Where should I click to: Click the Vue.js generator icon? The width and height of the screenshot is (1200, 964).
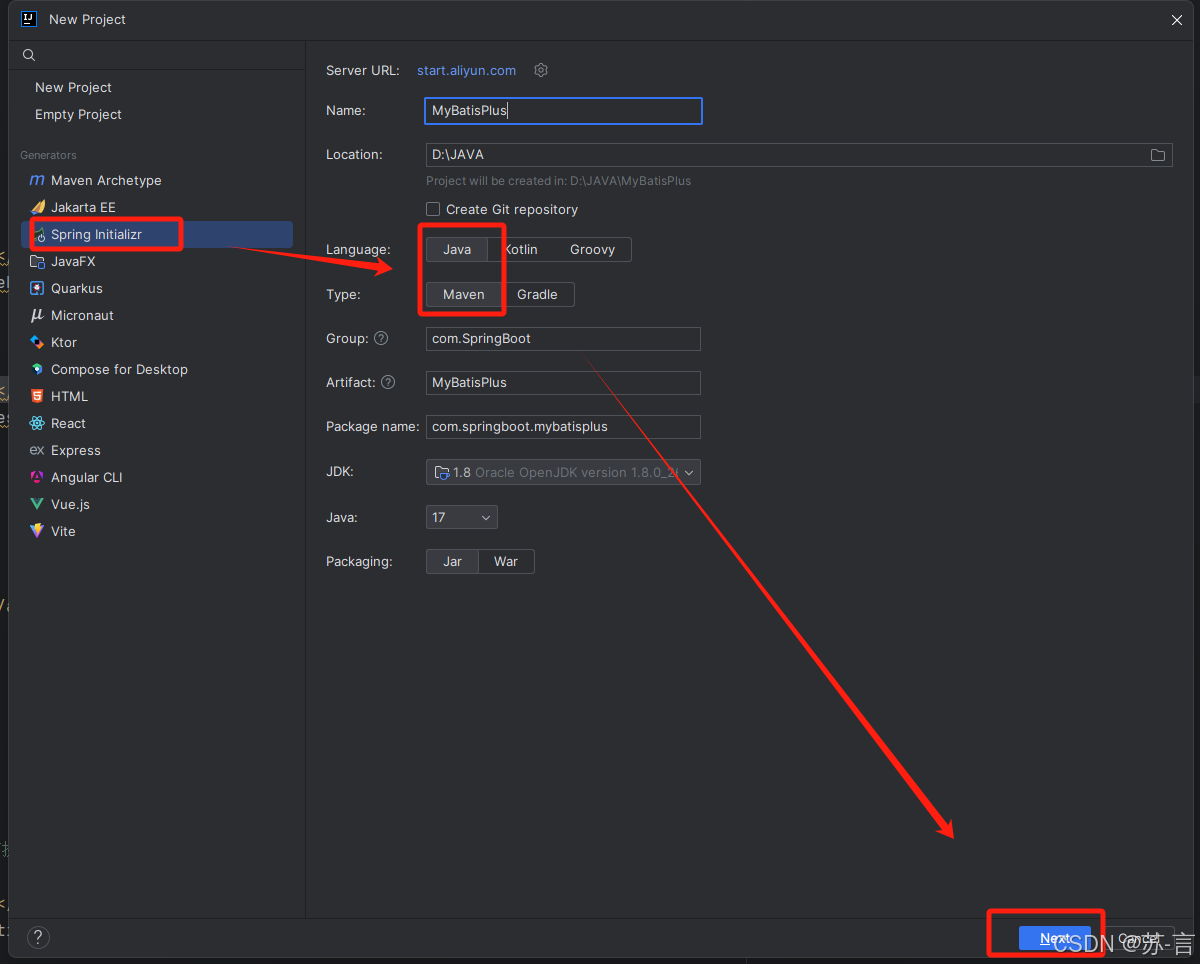(x=37, y=504)
